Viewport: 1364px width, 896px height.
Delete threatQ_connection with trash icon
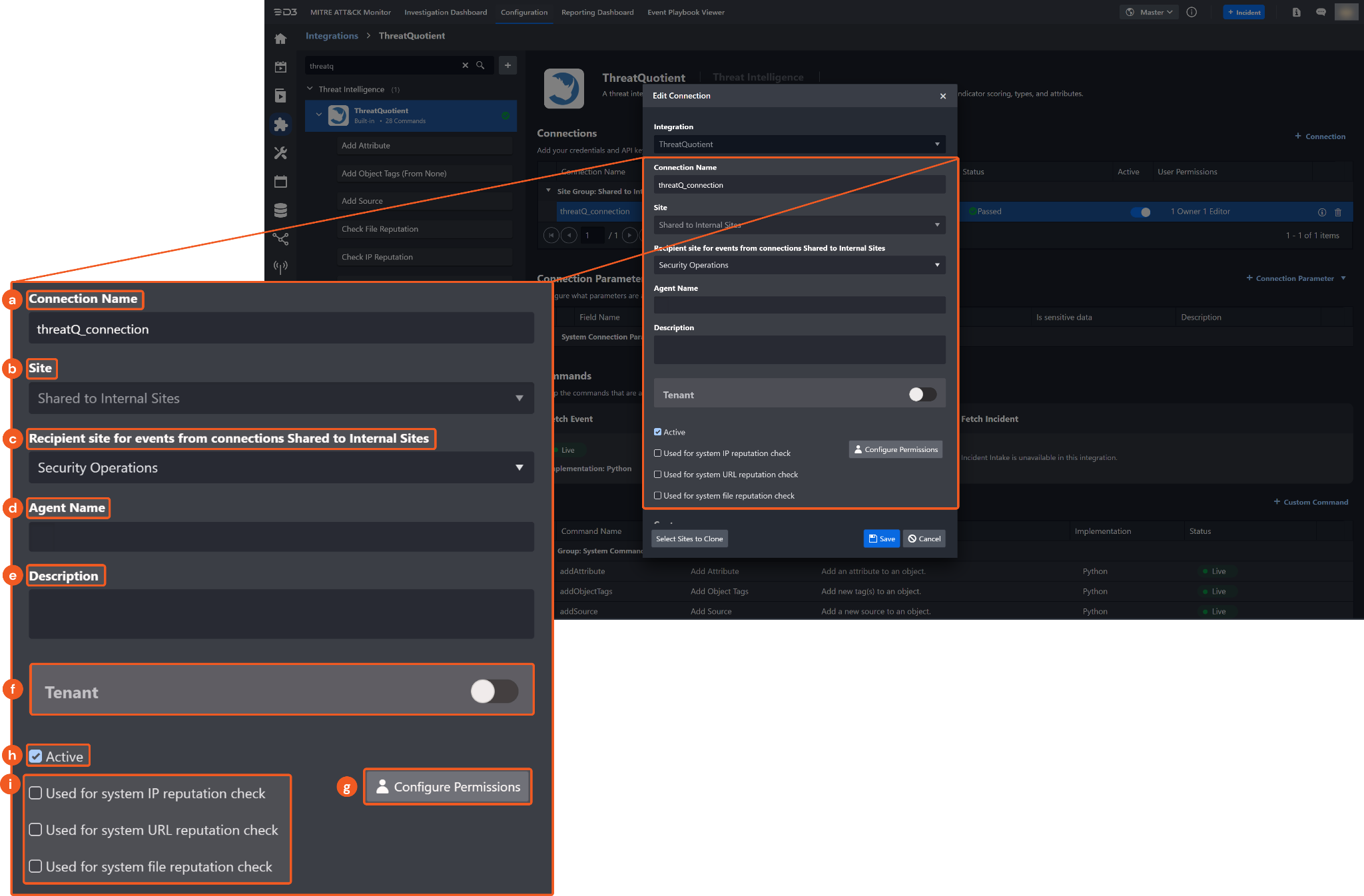click(1338, 212)
